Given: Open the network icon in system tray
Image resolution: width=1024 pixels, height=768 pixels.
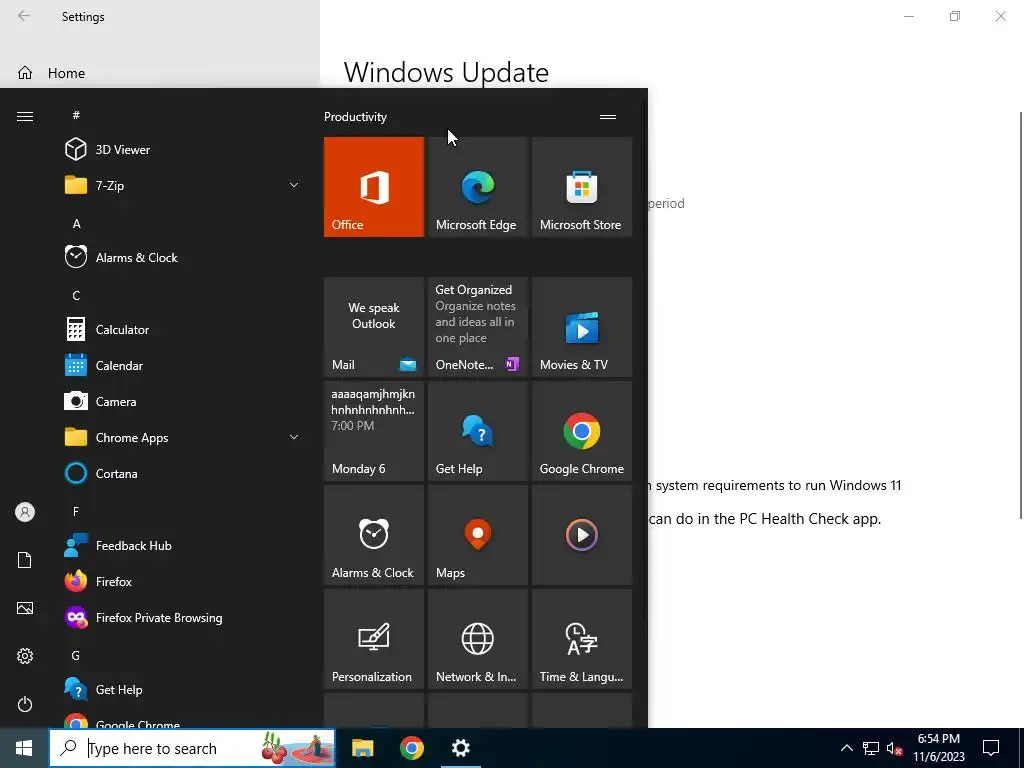Looking at the screenshot, I should pyautogui.click(x=871, y=748).
